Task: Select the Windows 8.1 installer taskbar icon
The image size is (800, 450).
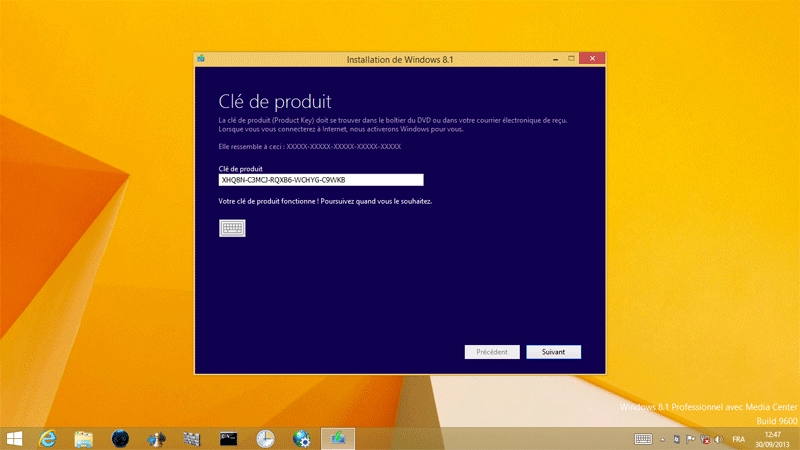Action: 337,438
